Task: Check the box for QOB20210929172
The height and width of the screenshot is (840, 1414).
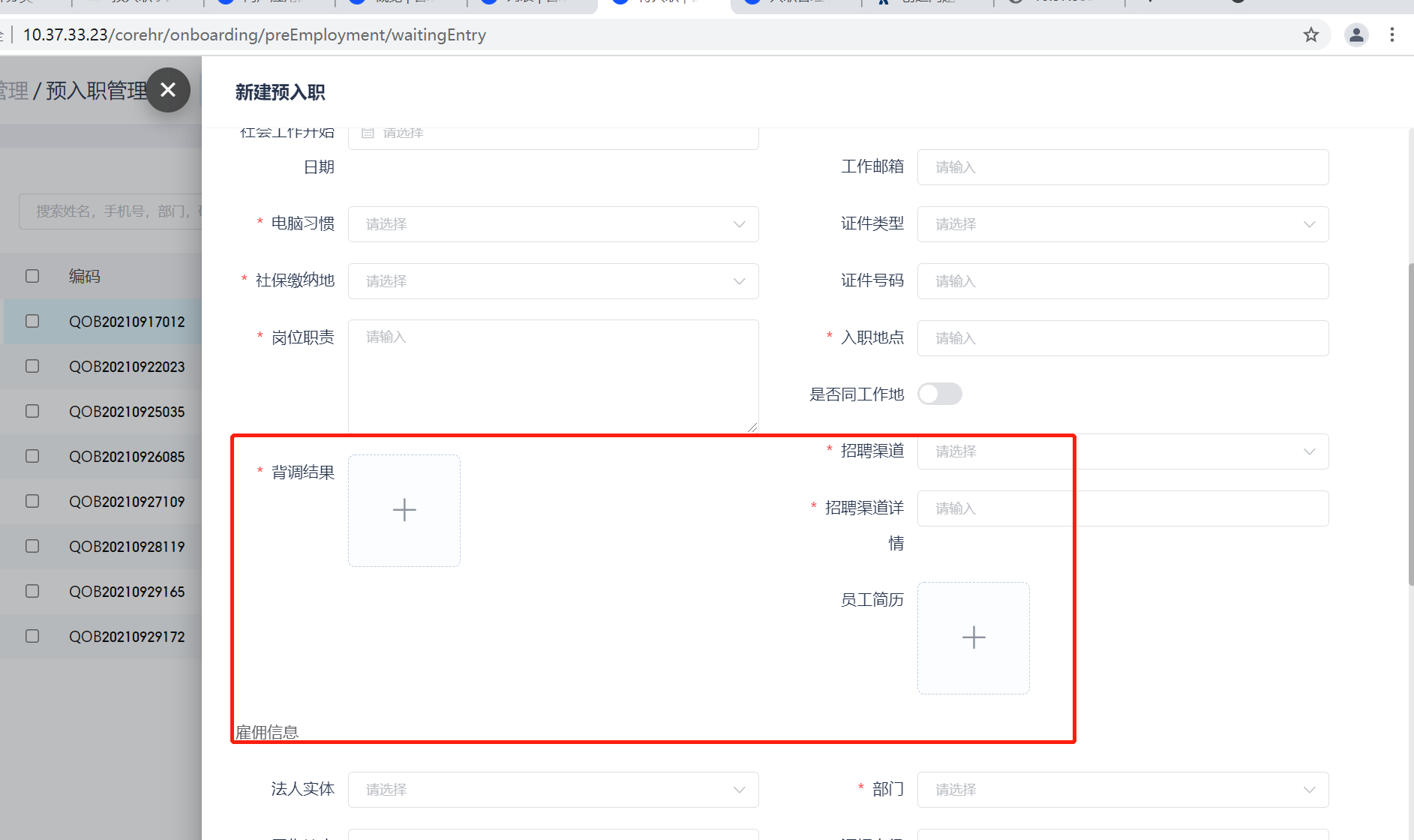Action: point(32,636)
